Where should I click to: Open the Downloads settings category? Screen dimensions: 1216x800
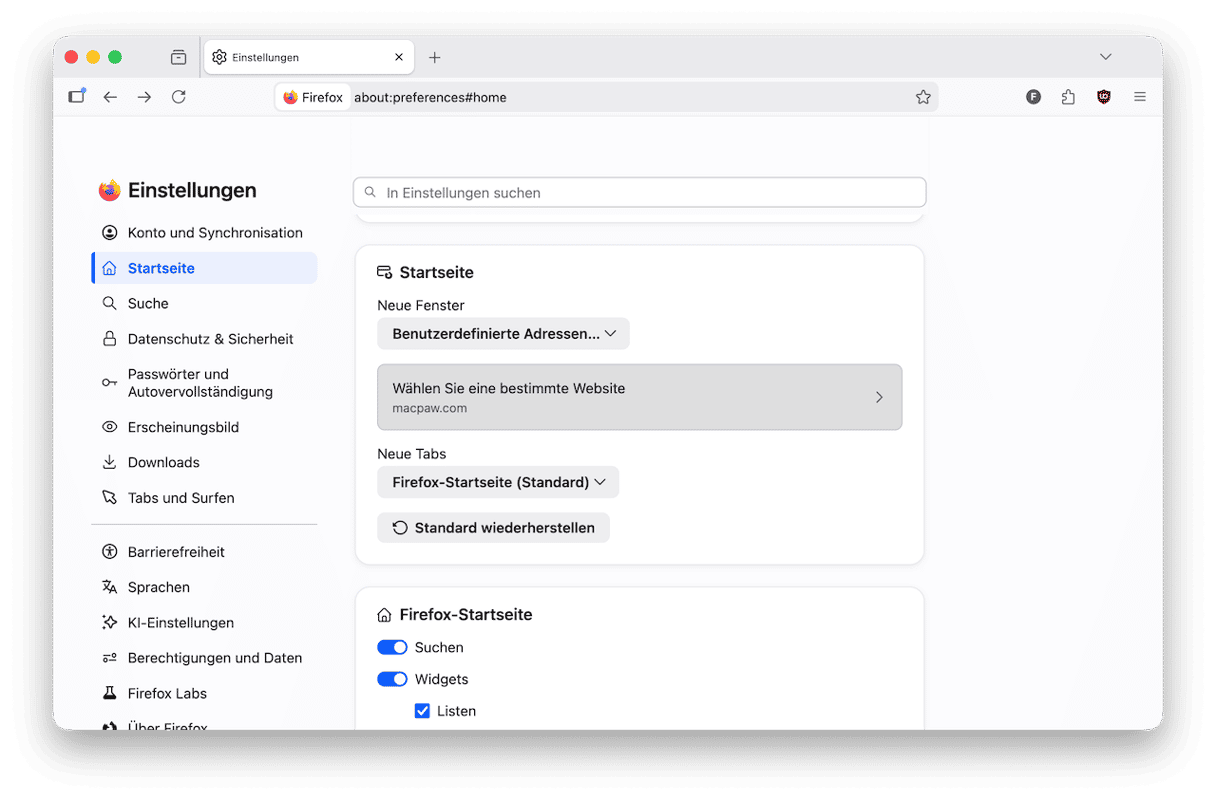tap(204, 462)
